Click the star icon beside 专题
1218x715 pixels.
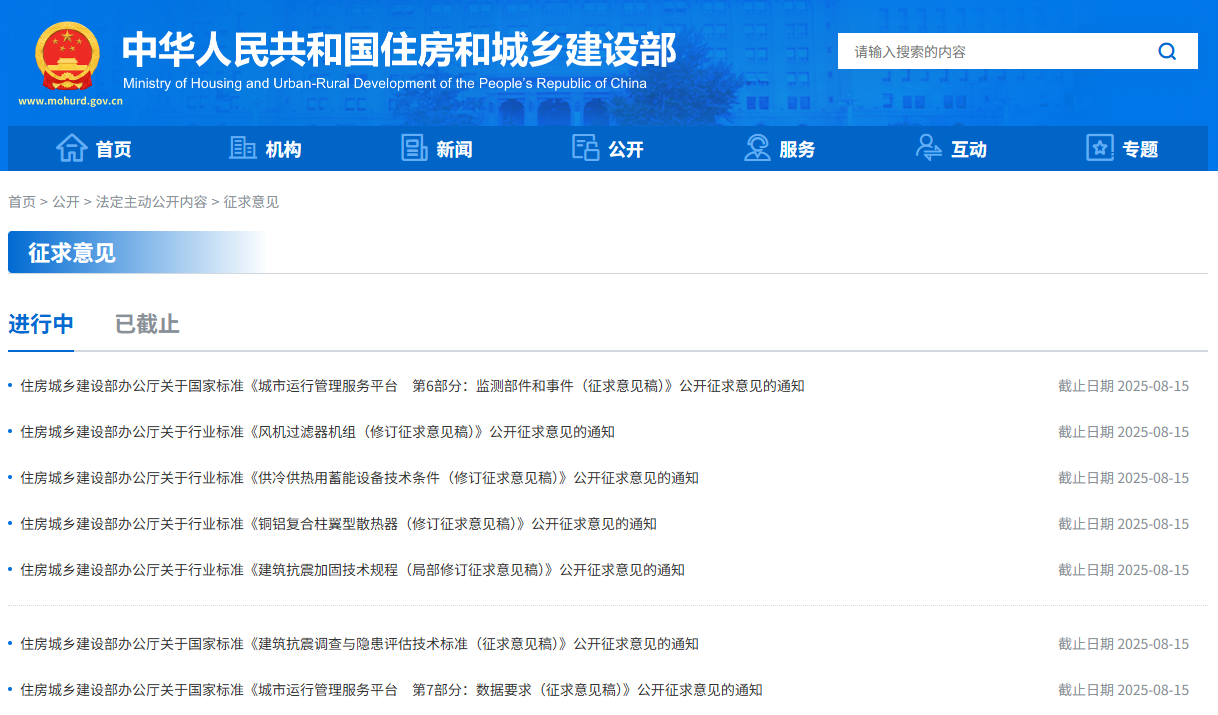(x=1100, y=148)
